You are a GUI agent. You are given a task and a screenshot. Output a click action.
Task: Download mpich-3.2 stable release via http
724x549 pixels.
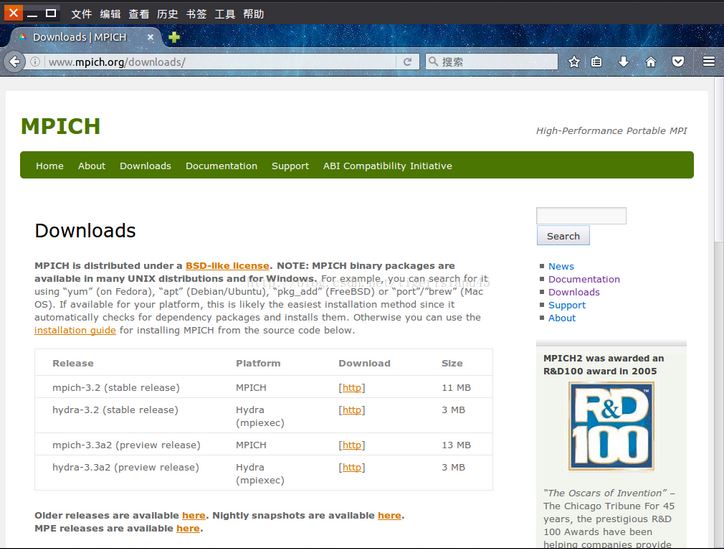tap(352, 387)
